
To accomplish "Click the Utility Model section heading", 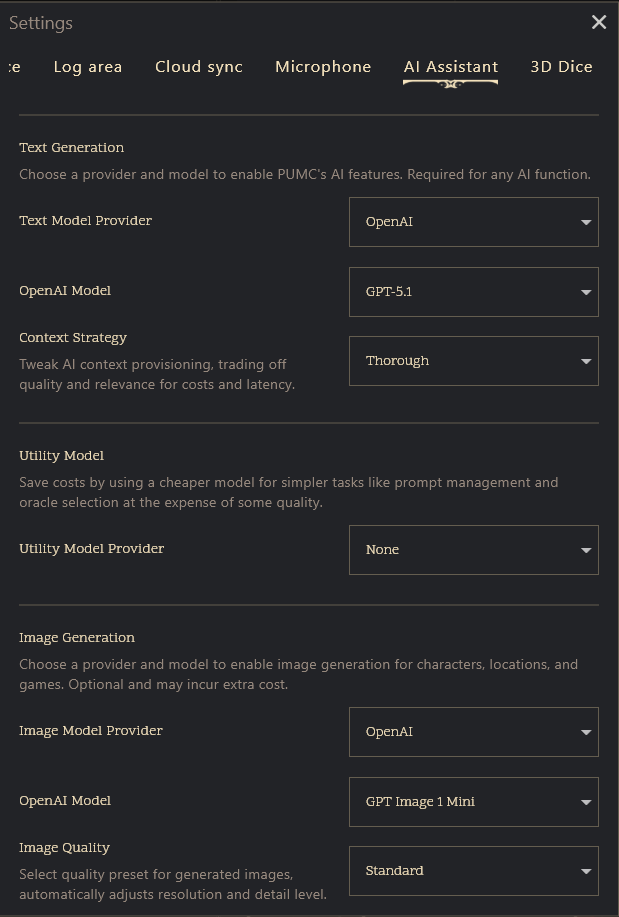I will click(x=62, y=456).
